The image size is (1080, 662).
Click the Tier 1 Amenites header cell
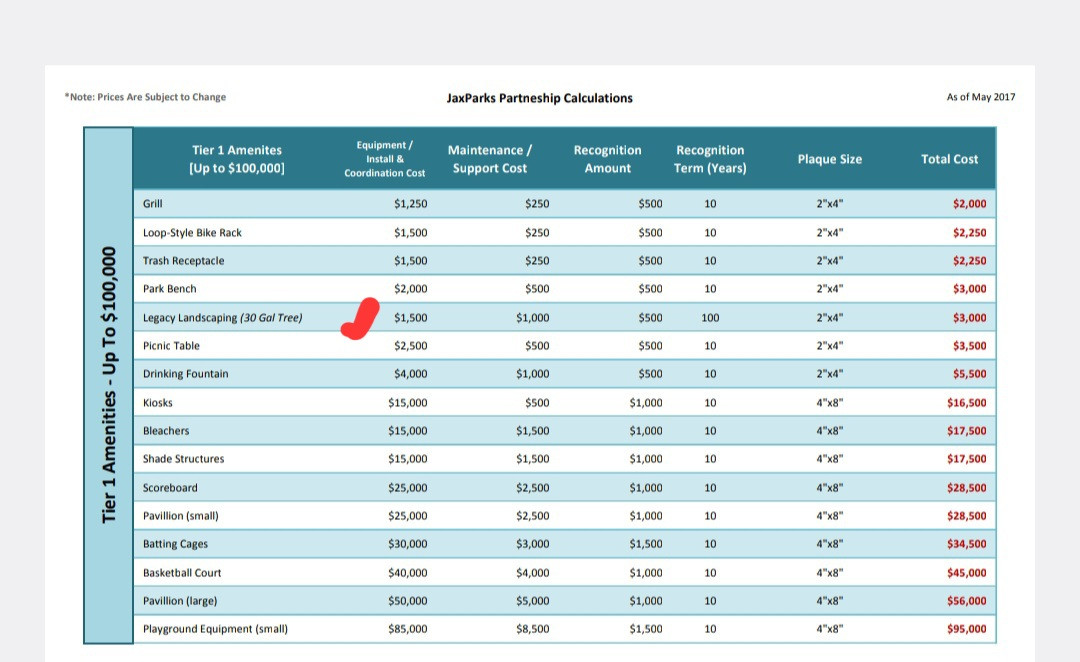pyautogui.click(x=237, y=159)
